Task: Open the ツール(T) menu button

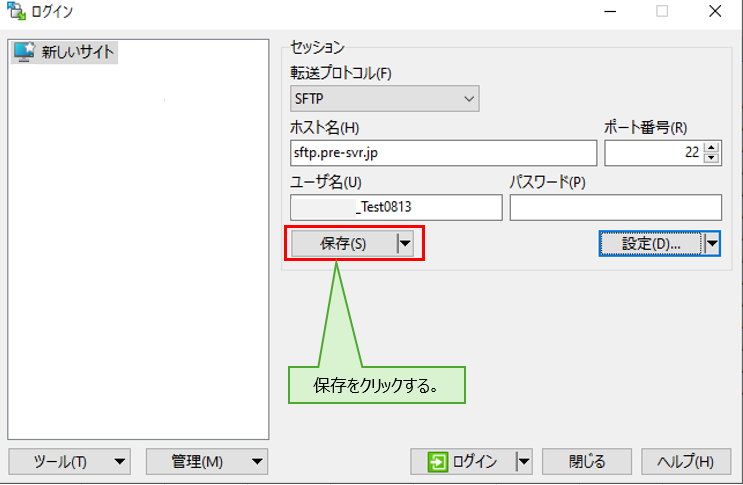Action: click(x=69, y=461)
